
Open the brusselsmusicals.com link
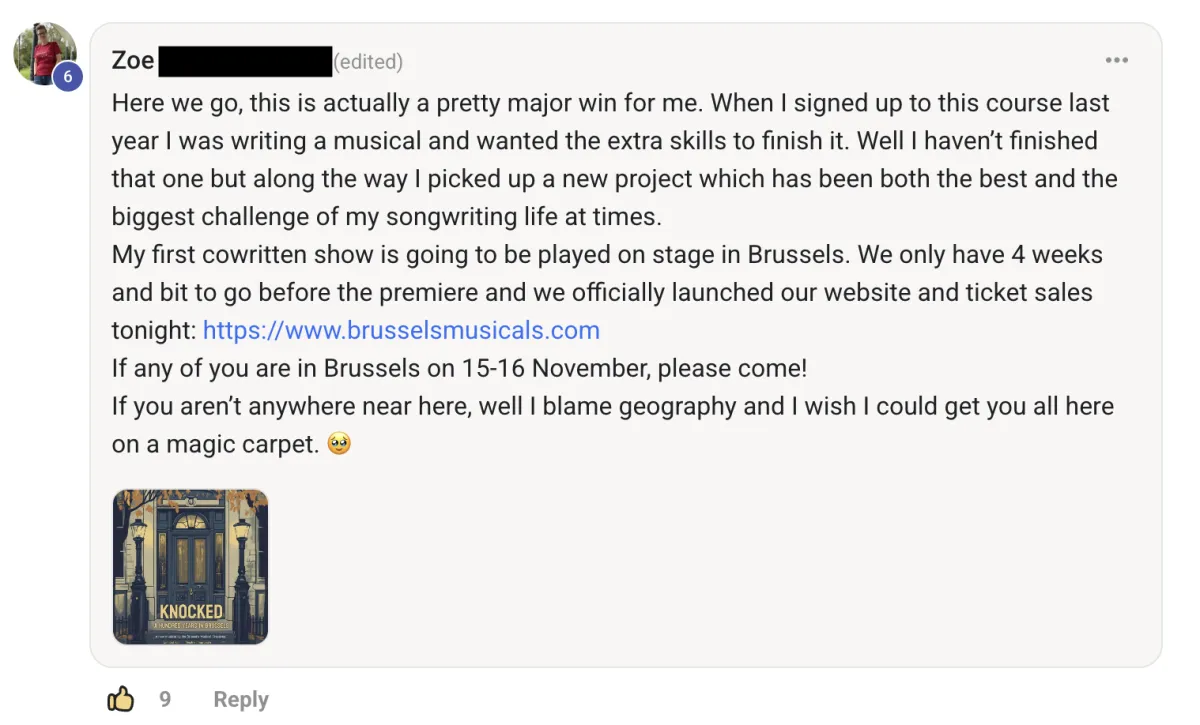pos(401,330)
